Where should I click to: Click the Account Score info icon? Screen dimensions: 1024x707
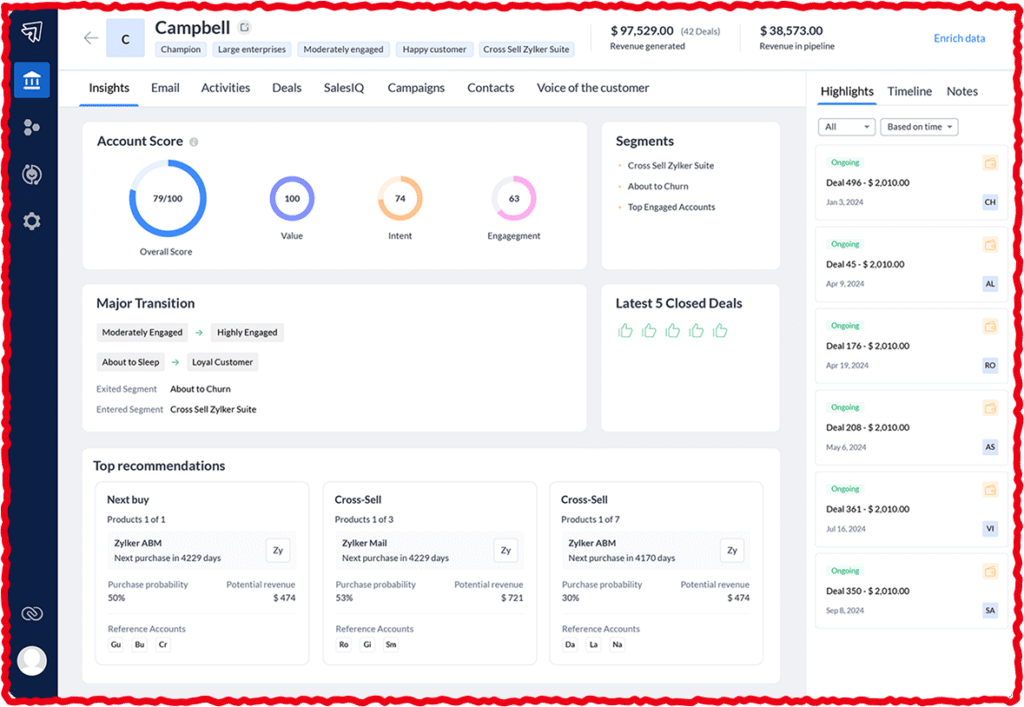point(194,142)
